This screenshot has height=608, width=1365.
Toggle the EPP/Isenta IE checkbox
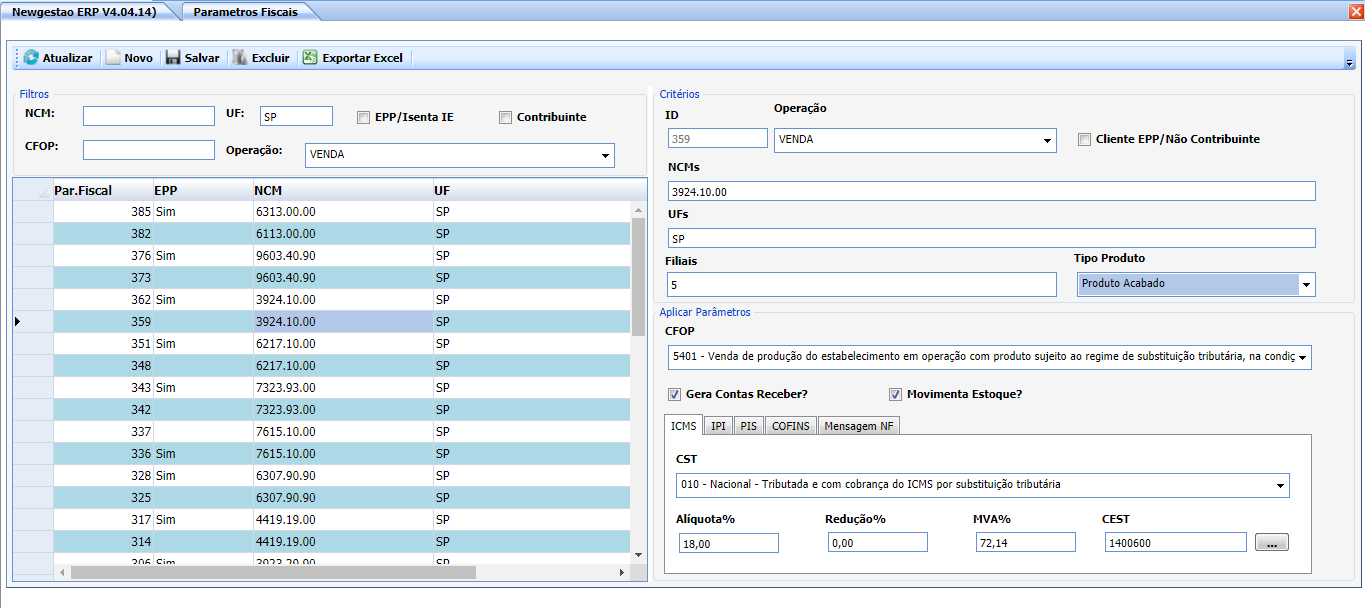(364, 117)
